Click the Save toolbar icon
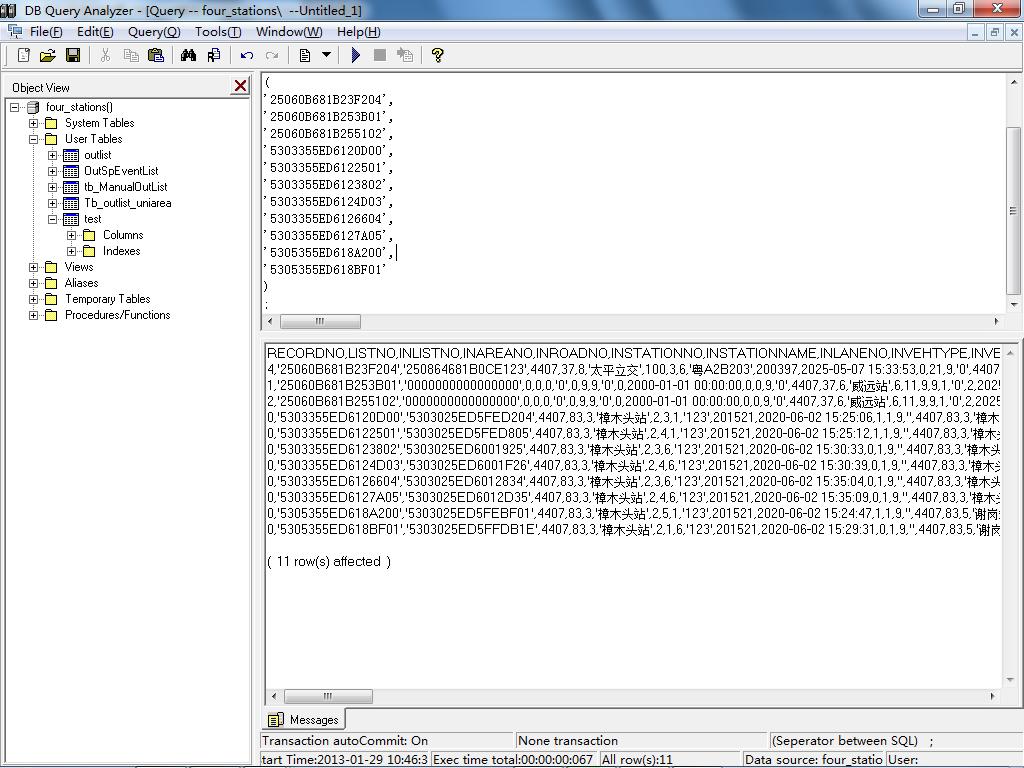This screenshot has height=768, width=1024. coord(72,56)
